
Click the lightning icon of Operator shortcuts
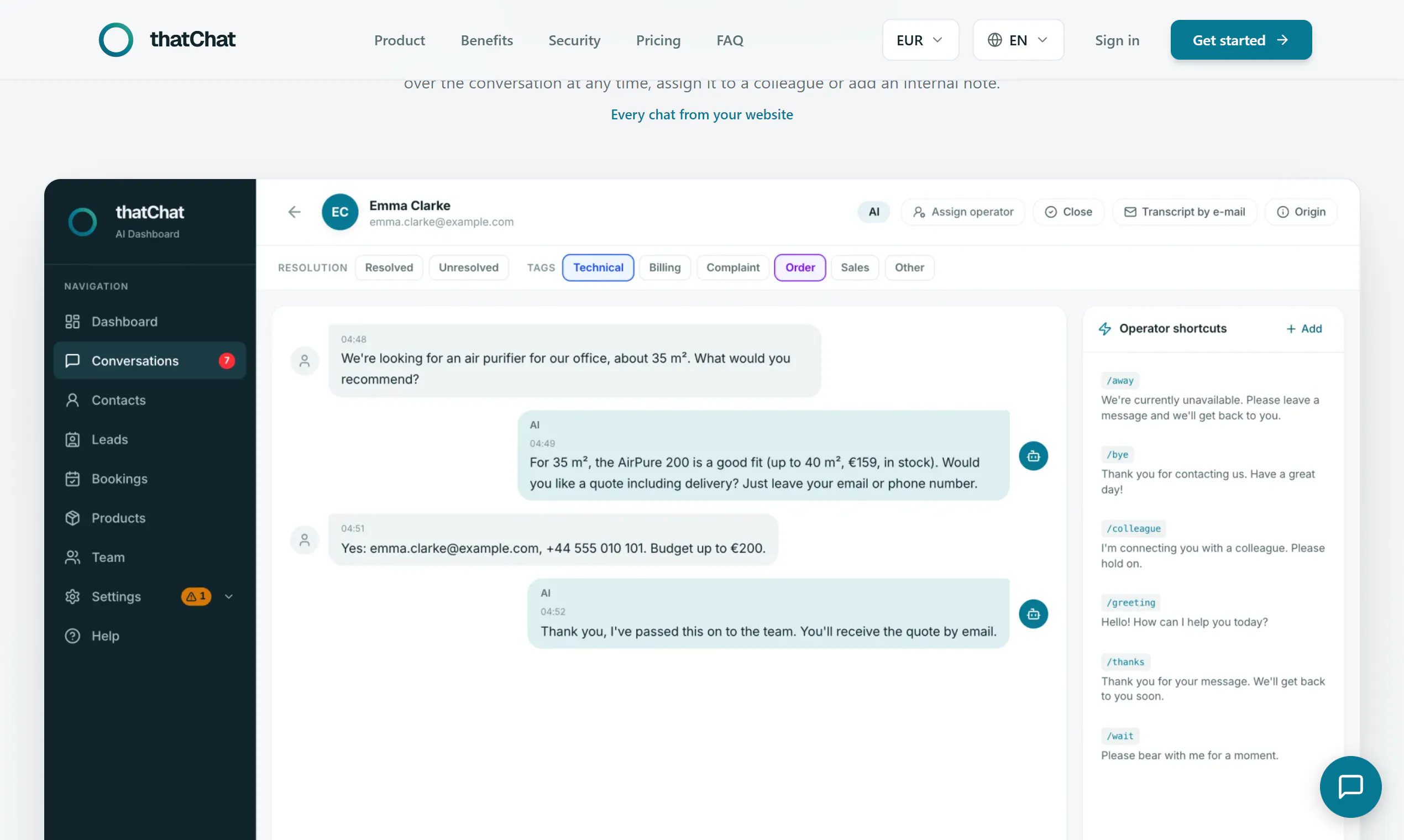pyautogui.click(x=1104, y=328)
